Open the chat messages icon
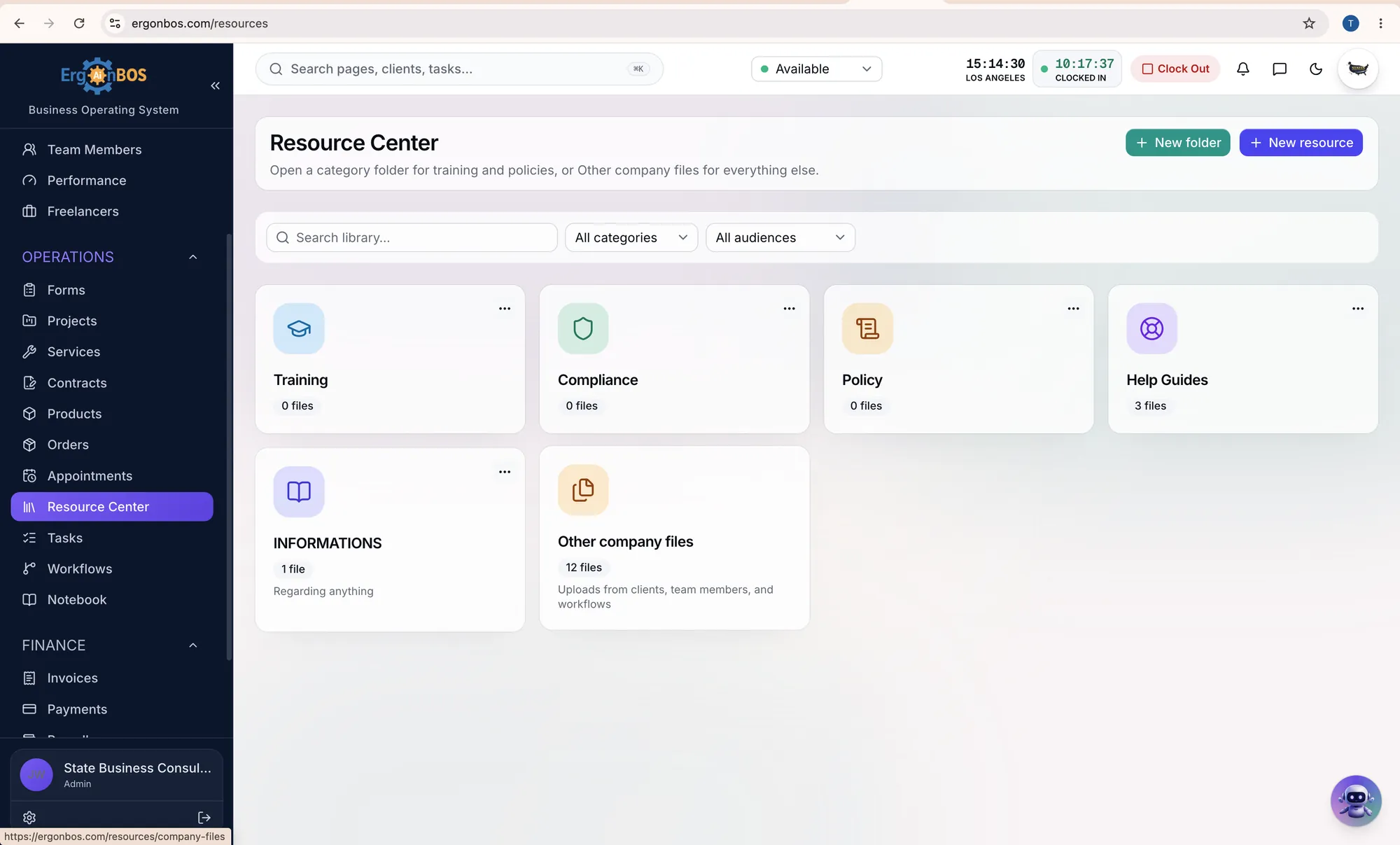 pos(1279,69)
